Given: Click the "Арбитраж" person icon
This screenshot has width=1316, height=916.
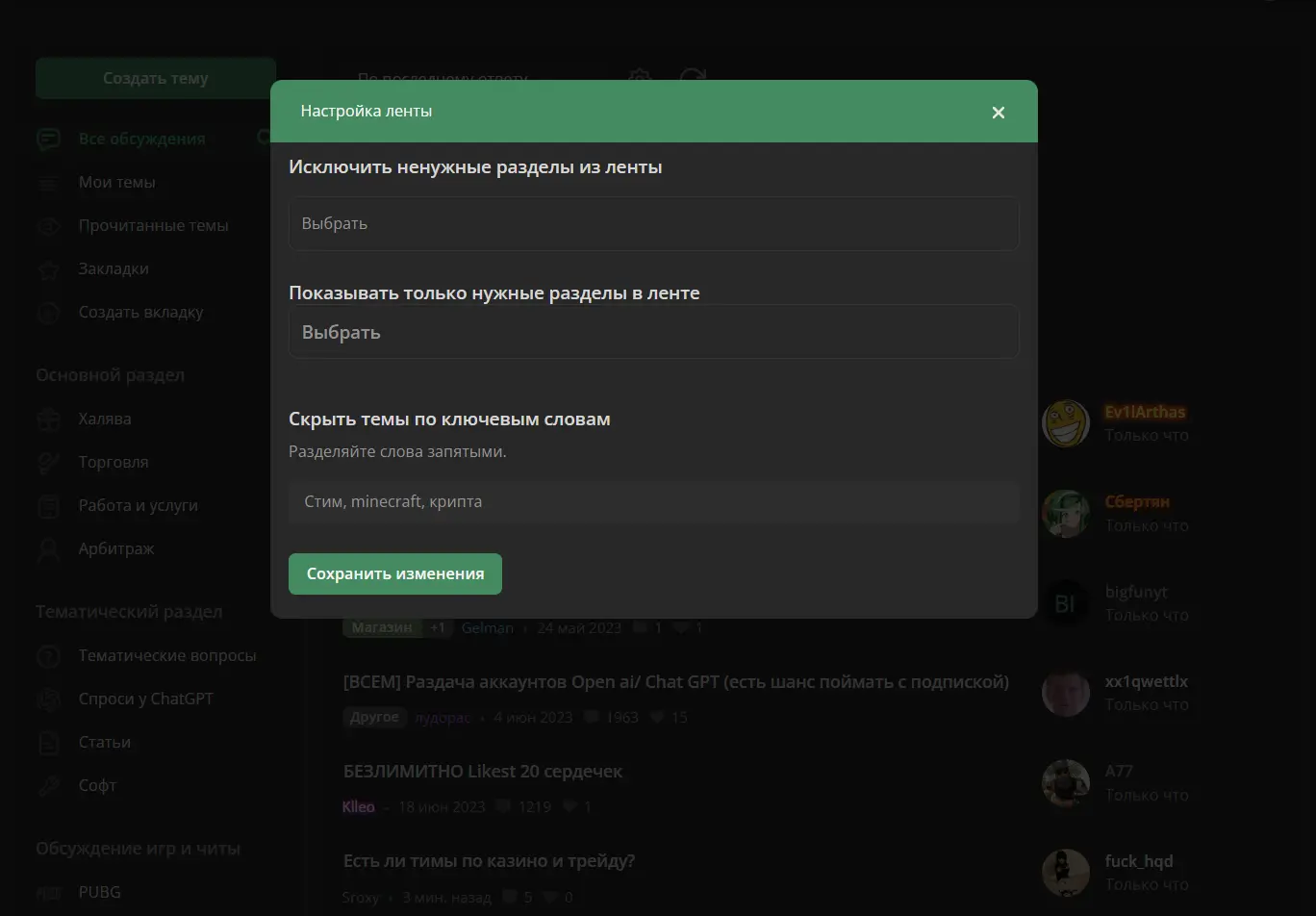Looking at the screenshot, I should pyautogui.click(x=49, y=549).
